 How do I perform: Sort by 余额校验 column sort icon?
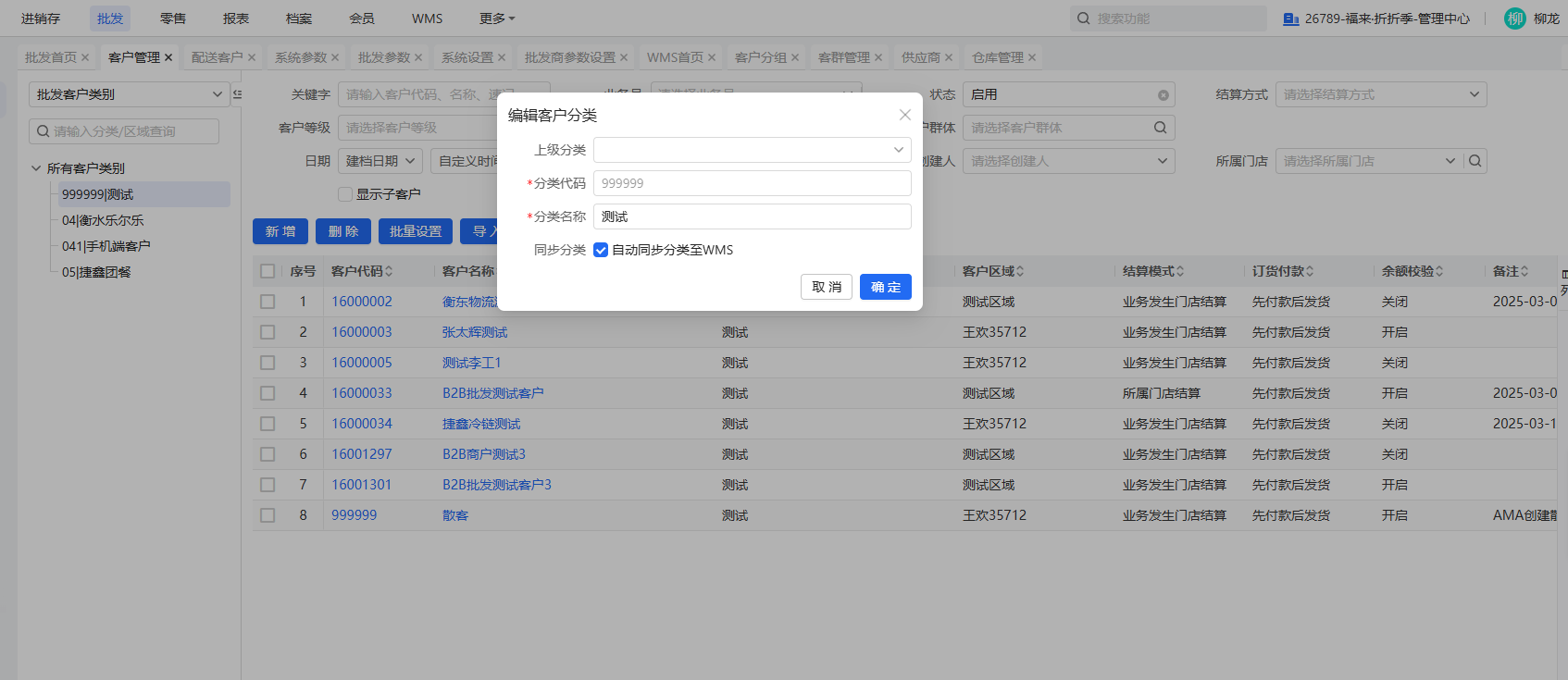[x=1439, y=271]
